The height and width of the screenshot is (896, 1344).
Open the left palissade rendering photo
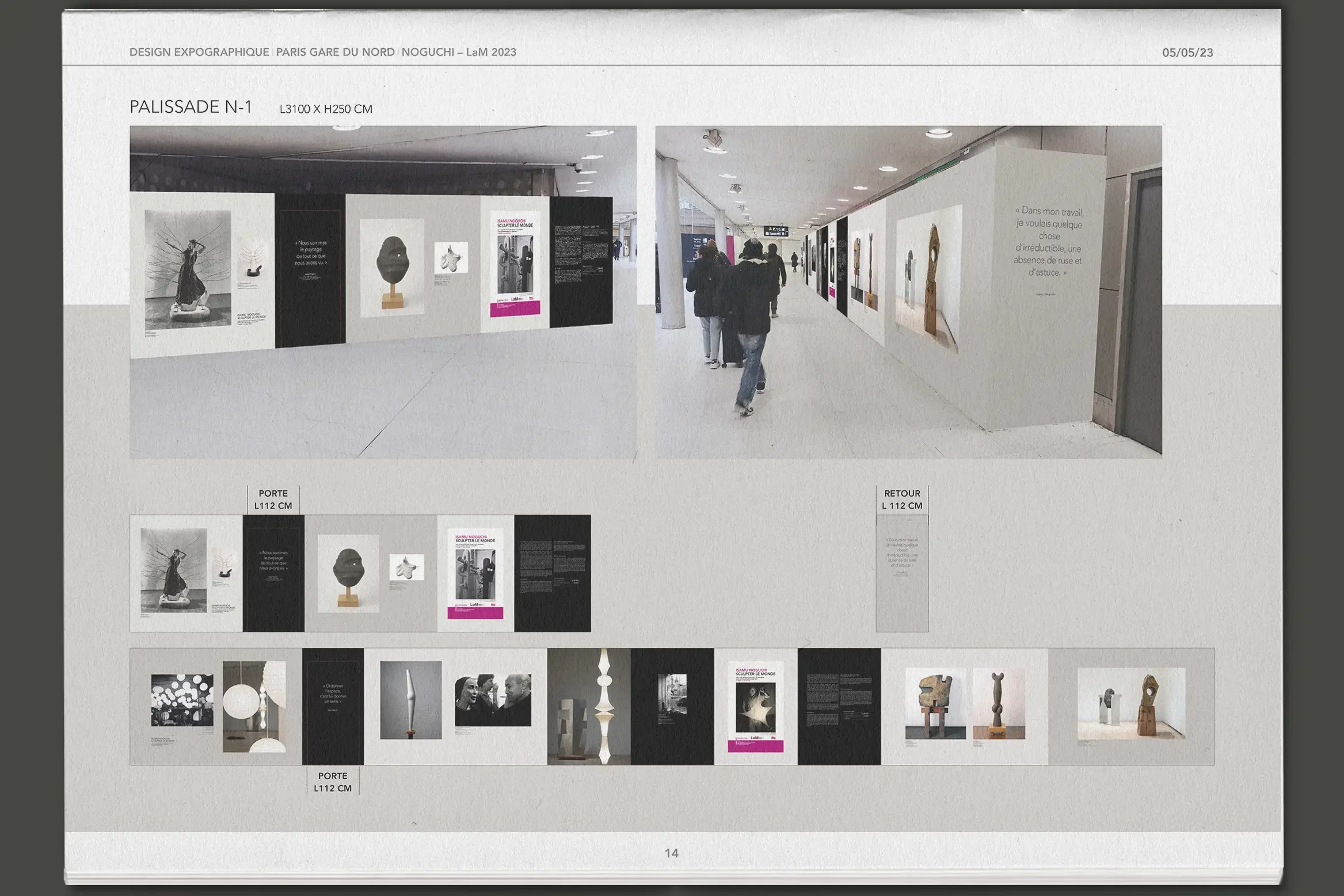click(383, 292)
